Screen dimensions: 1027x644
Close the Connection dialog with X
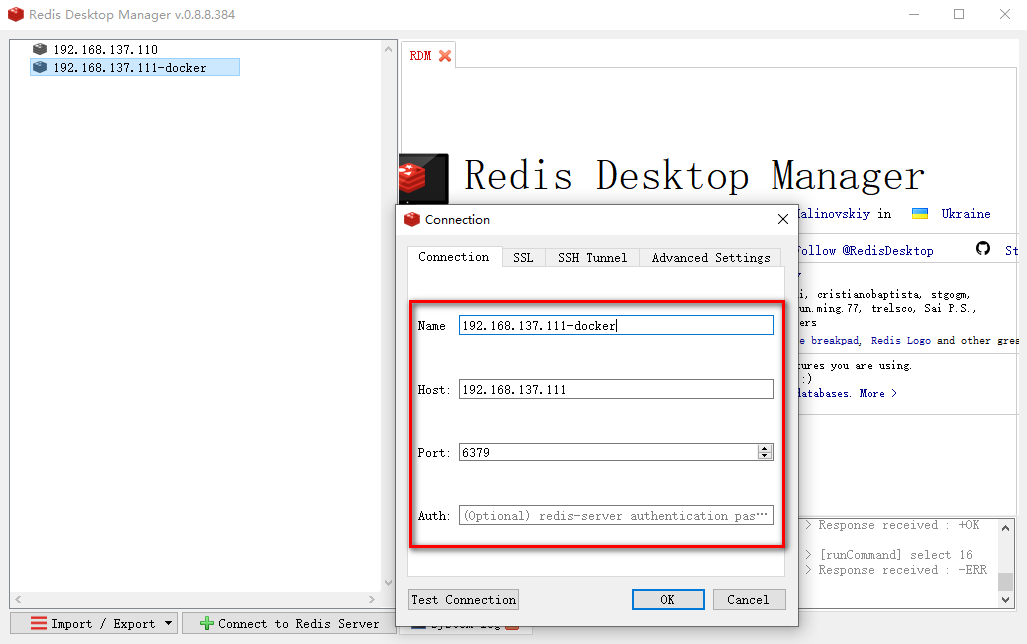tap(783, 219)
